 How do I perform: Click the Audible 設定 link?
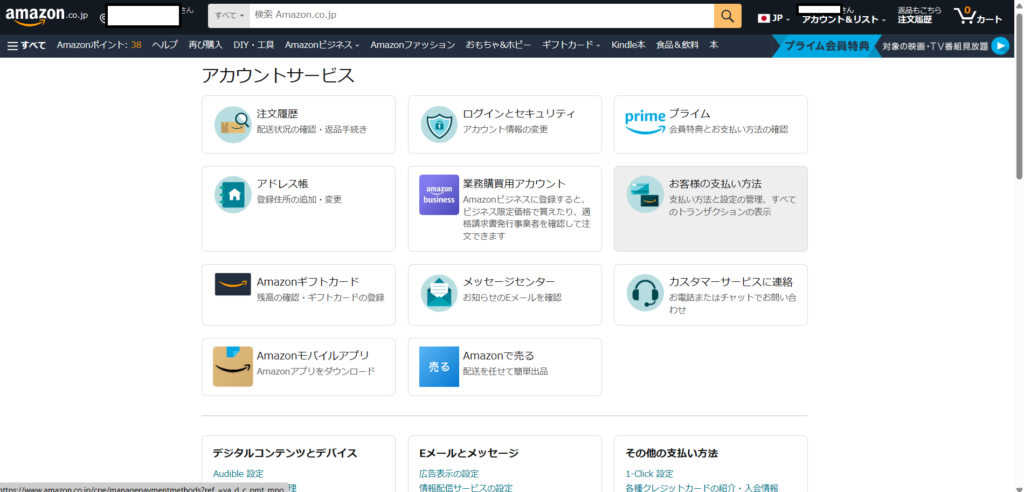tap(238, 474)
